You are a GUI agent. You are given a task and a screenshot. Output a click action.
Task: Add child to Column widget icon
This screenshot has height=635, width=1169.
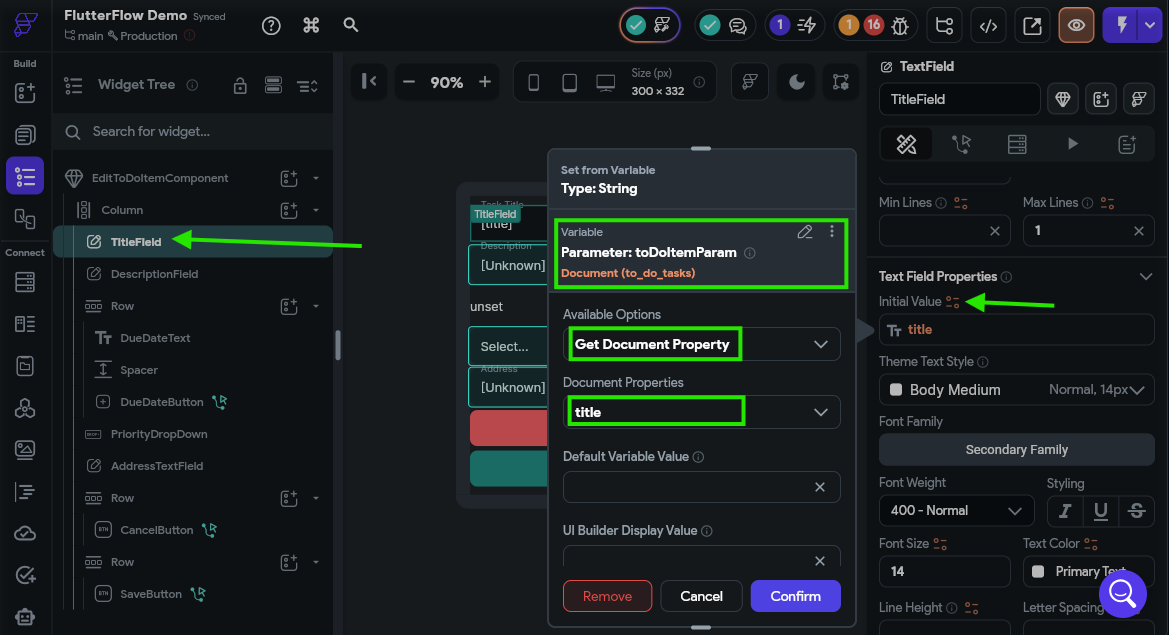click(x=289, y=210)
